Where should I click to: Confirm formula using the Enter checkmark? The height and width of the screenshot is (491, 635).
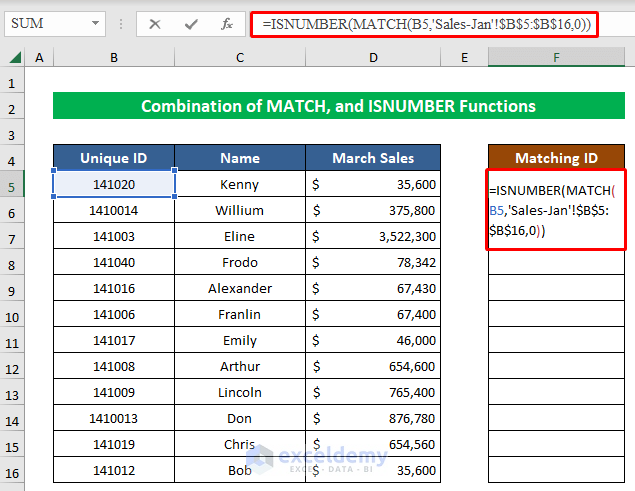point(191,24)
